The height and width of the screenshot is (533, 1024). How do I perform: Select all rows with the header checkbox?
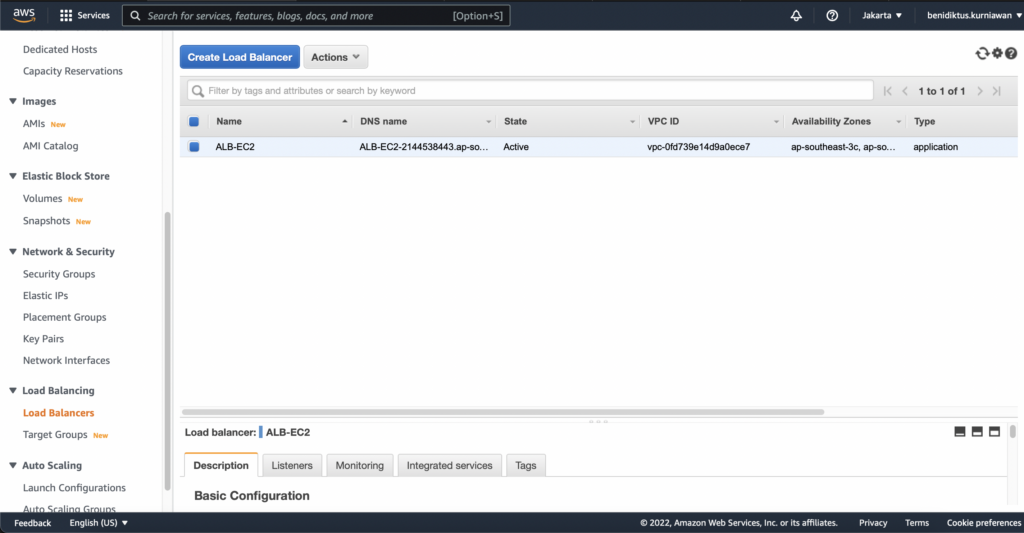pyautogui.click(x=194, y=121)
